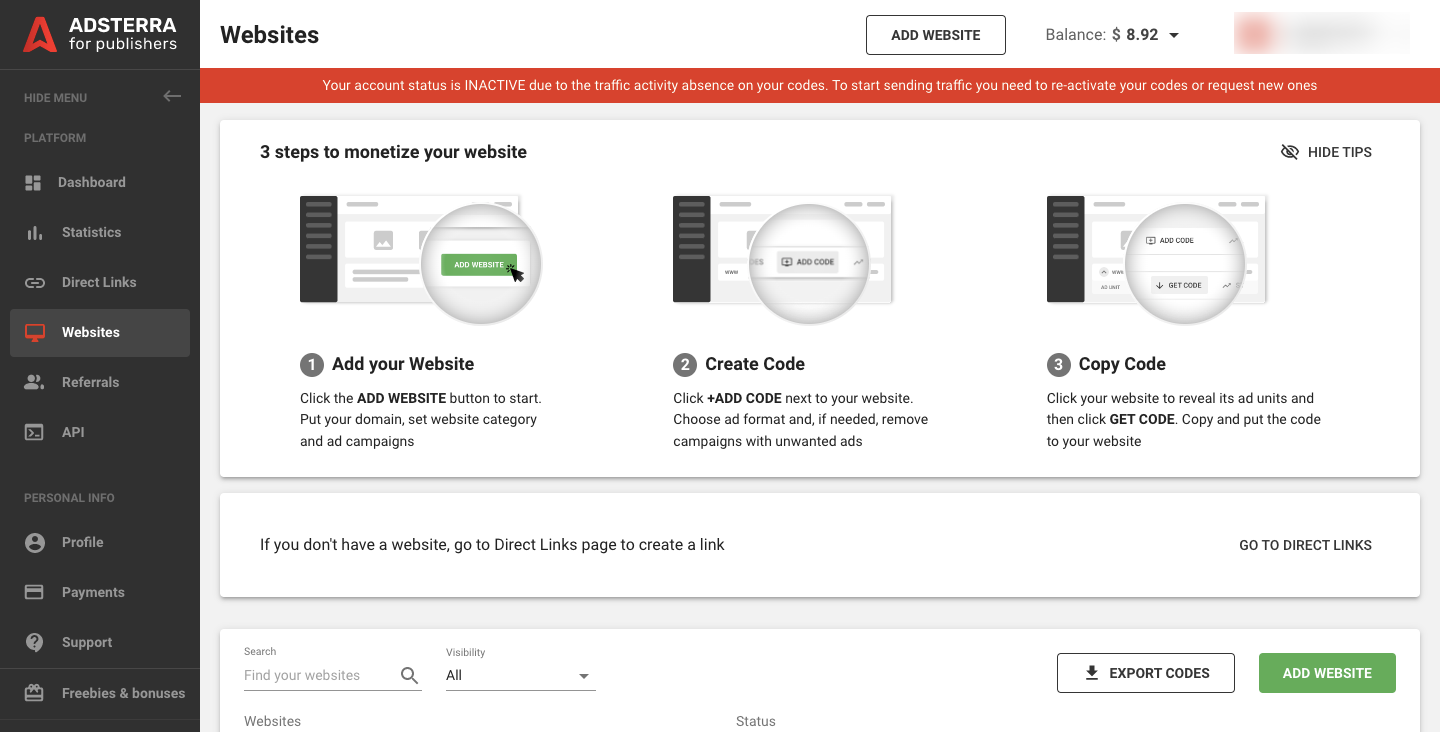This screenshot has height=732, width=1440.
Task: Click GO TO DIRECT LINKS
Action: point(1305,545)
